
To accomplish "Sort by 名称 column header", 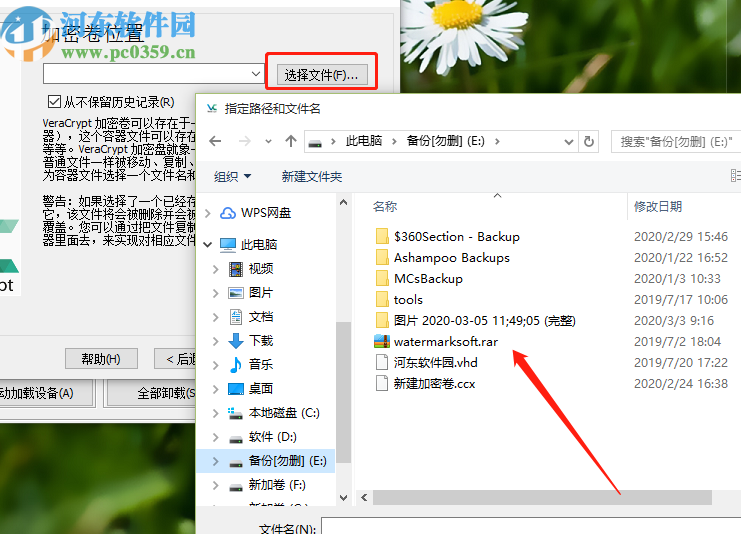I will coord(385,207).
